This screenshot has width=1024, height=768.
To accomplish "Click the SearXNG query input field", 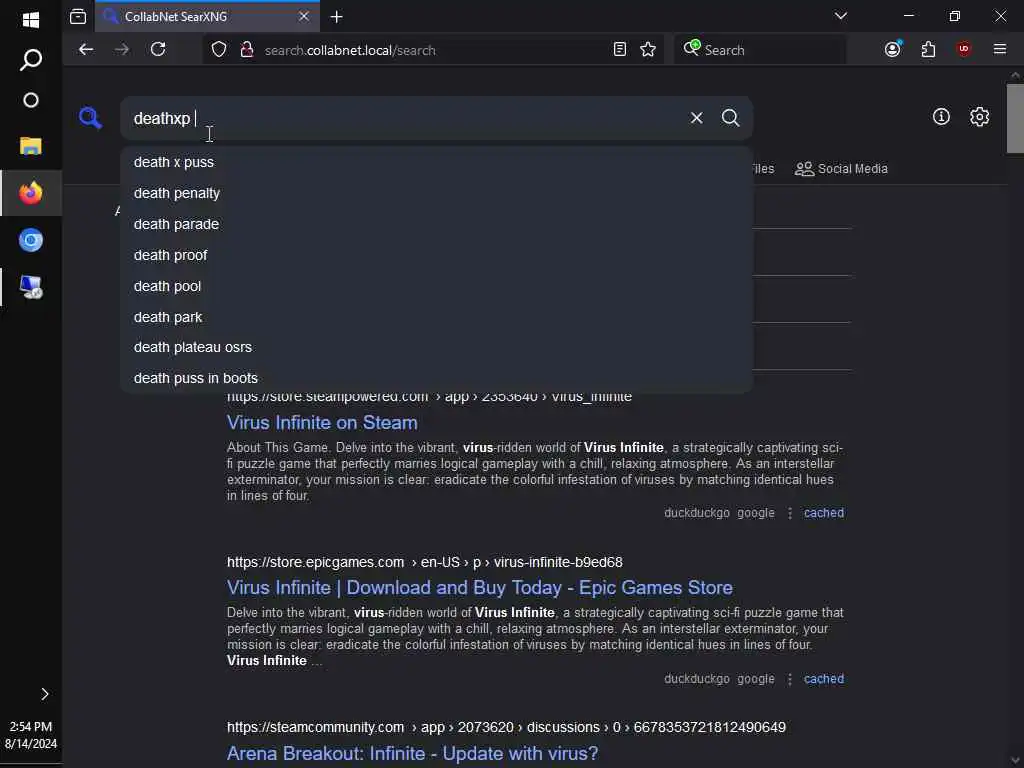I will pos(405,118).
